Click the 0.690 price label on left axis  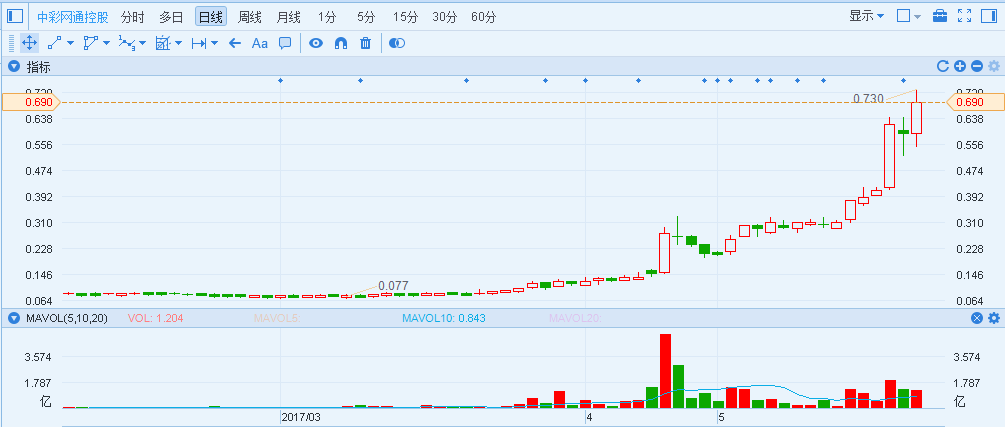coord(29,102)
